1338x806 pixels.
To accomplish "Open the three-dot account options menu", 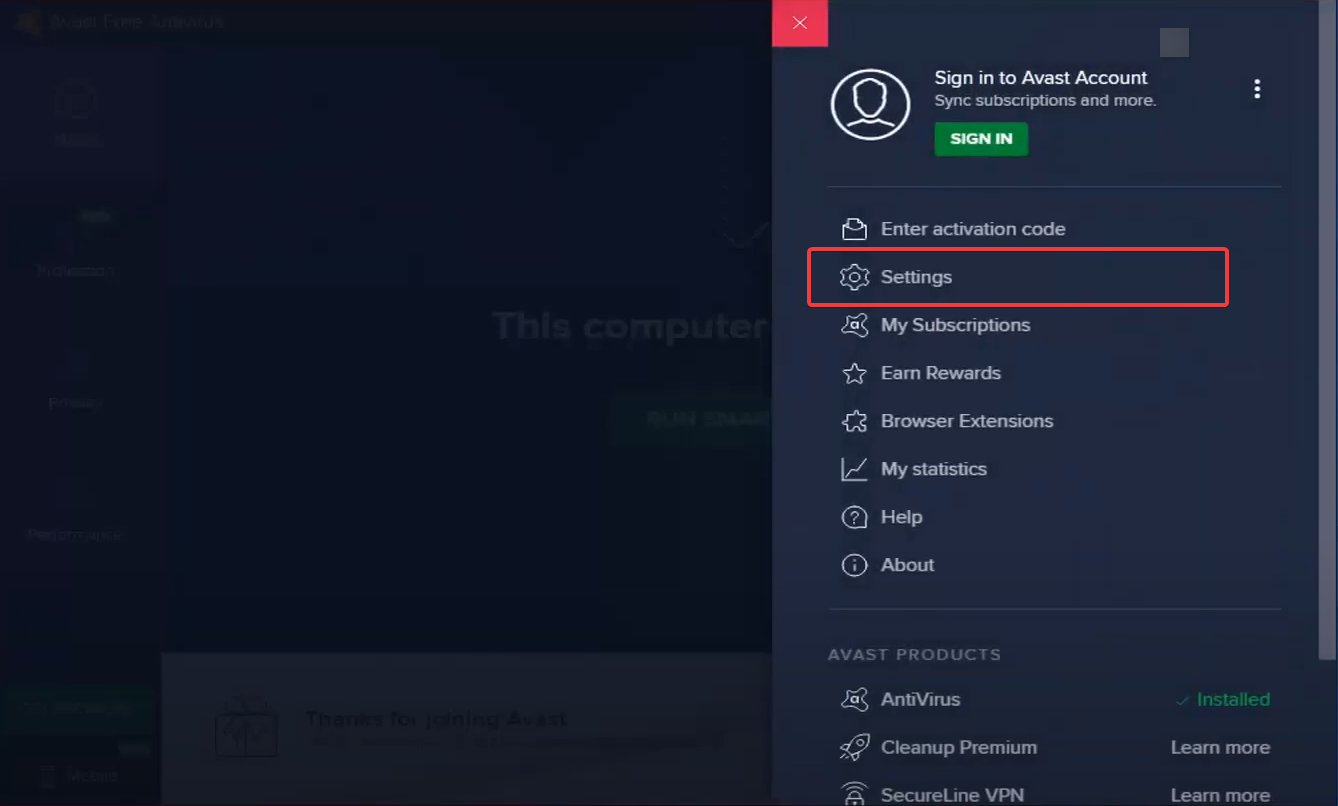I will tap(1257, 89).
